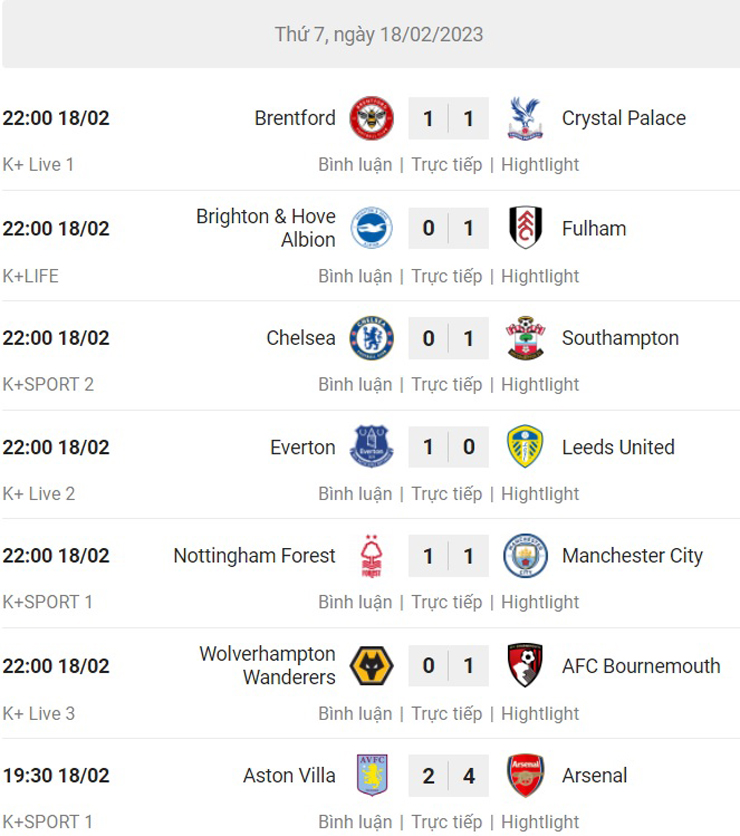This screenshot has width=740, height=836.
Task: Click the Crystal Palace eagle crest
Action: coord(525,118)
